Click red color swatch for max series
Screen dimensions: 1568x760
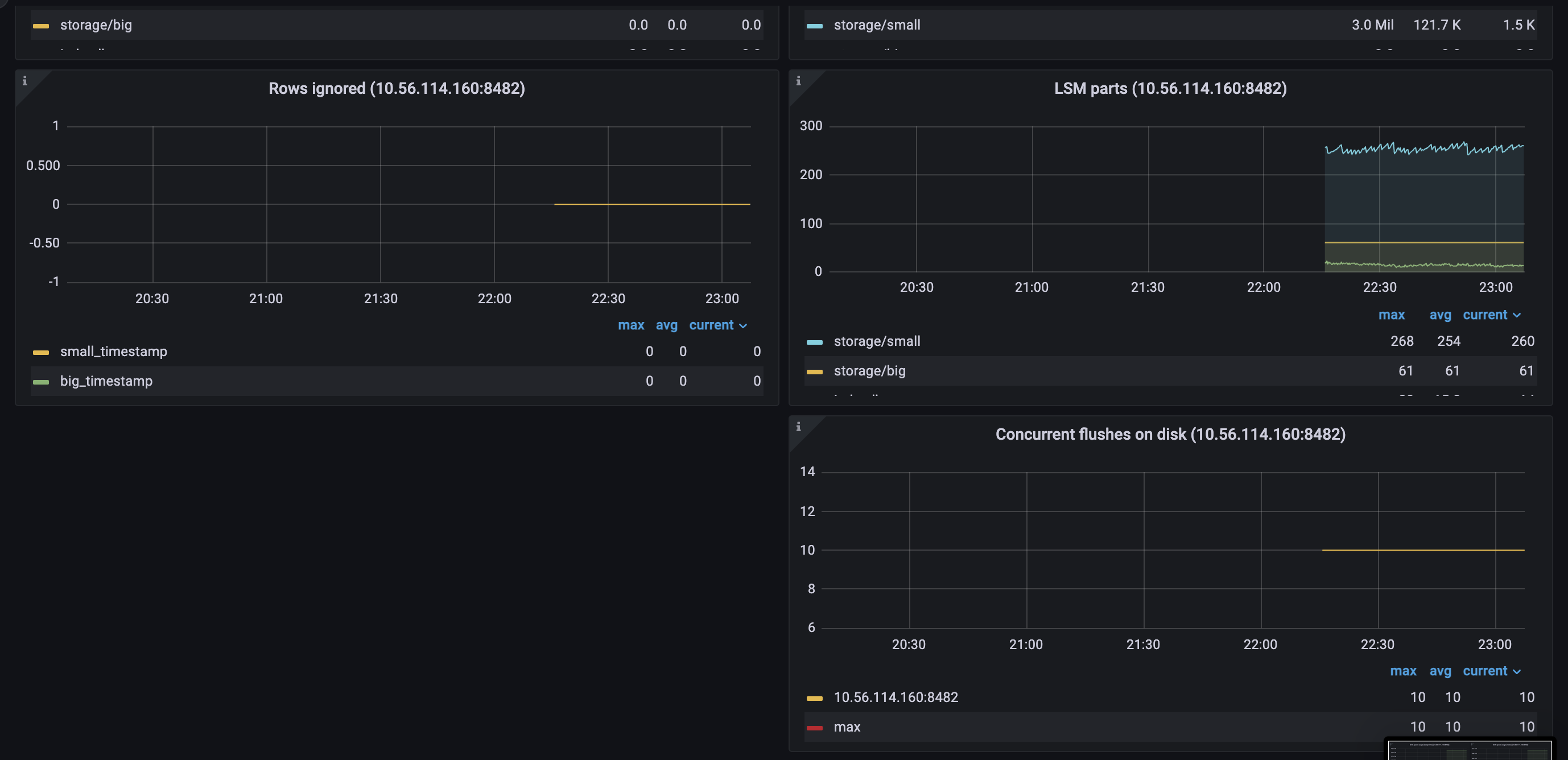point(814,728)
